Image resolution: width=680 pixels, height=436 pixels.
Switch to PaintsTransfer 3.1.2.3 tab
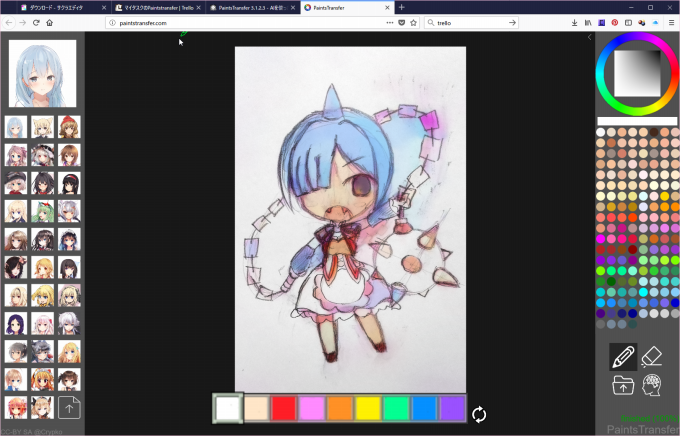[x=253, y=7]
